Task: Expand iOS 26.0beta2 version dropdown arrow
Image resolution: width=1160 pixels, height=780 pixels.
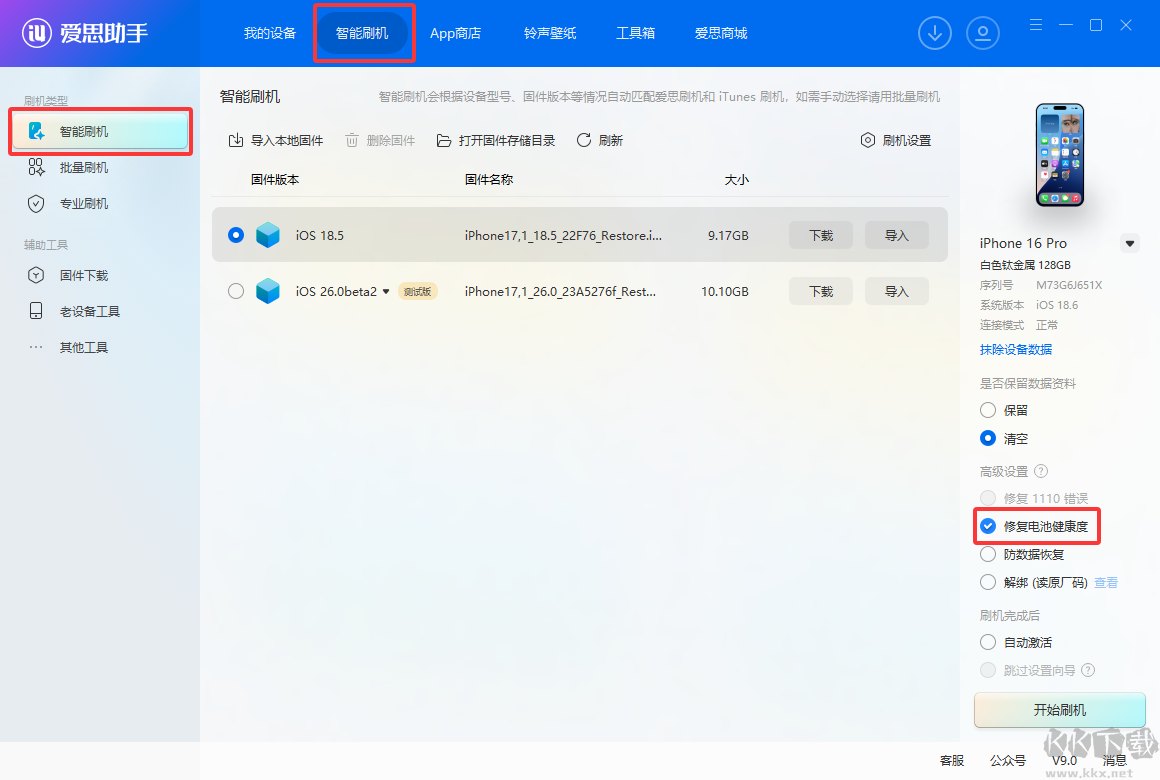Action: [386, 292]
